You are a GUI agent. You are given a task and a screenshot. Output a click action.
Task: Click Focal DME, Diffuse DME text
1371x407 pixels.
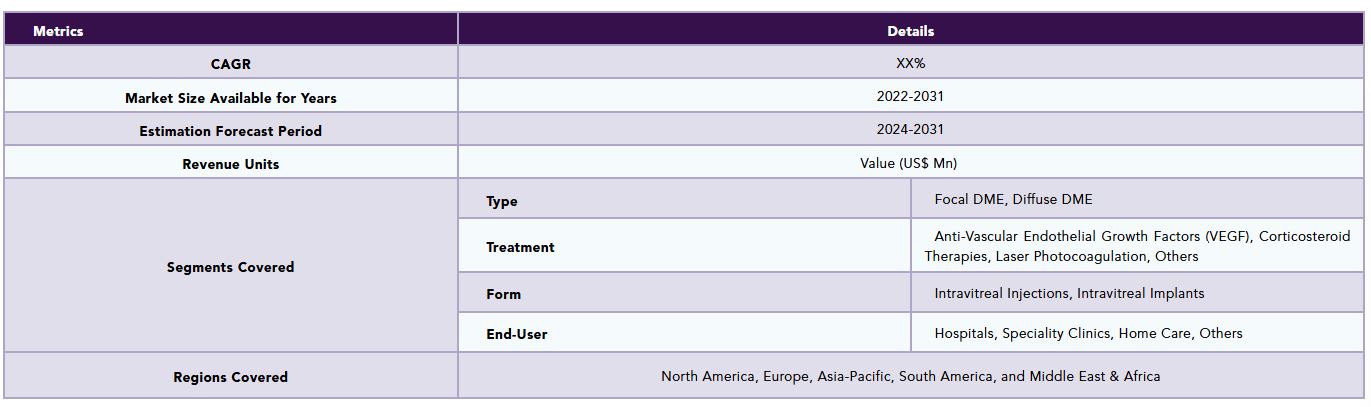1014,199
